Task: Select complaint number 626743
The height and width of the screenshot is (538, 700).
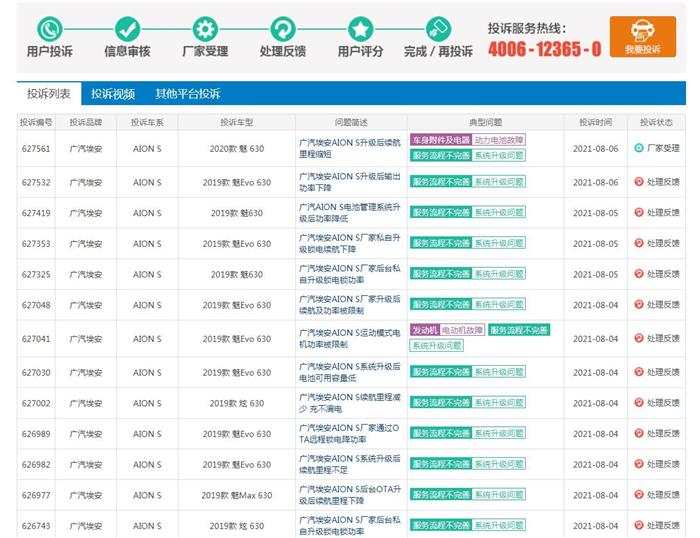Action: [x=36, y=526]
